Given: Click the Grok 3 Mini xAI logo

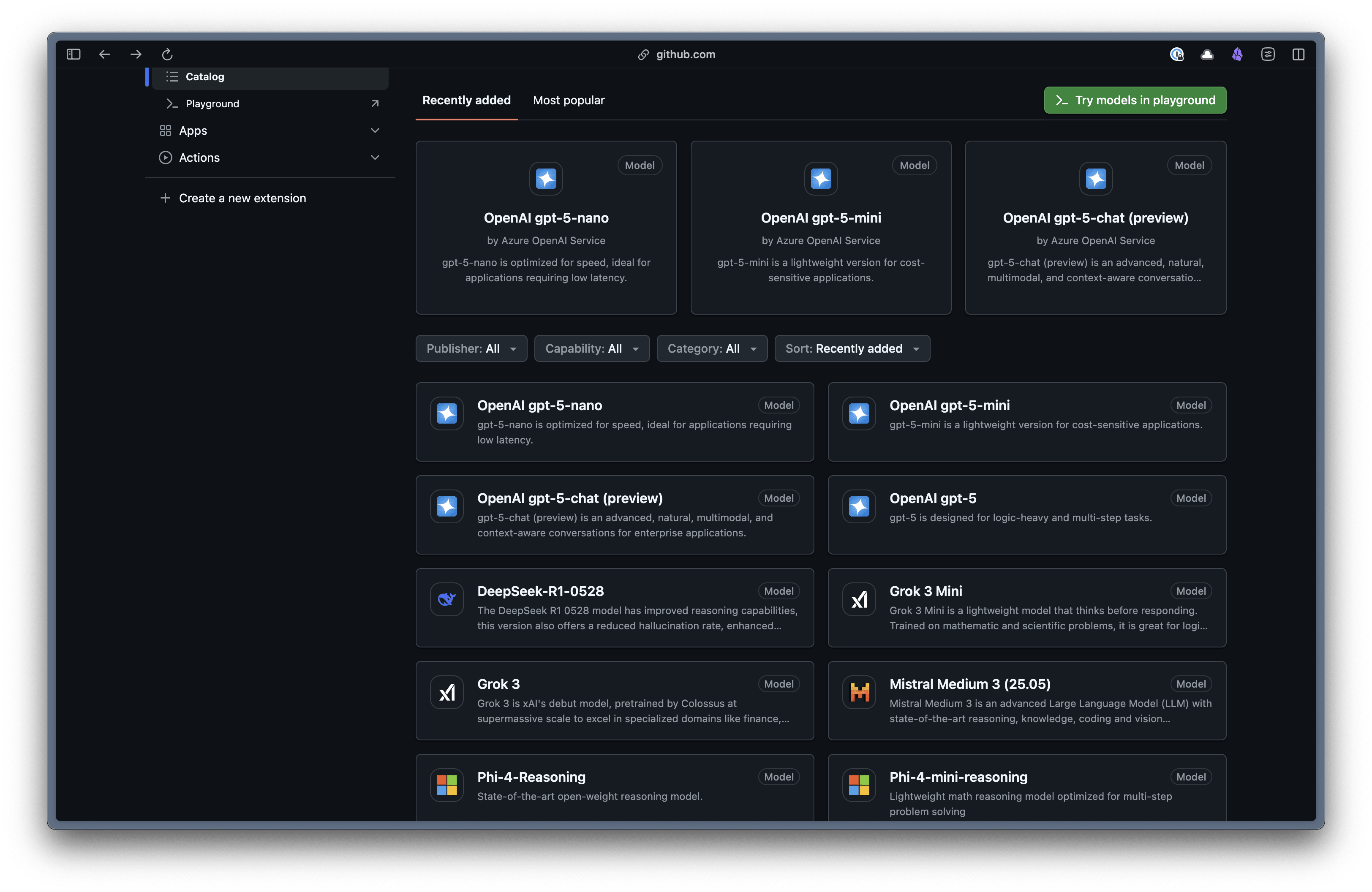Looking at the screenshot, I should click(859, 599).
